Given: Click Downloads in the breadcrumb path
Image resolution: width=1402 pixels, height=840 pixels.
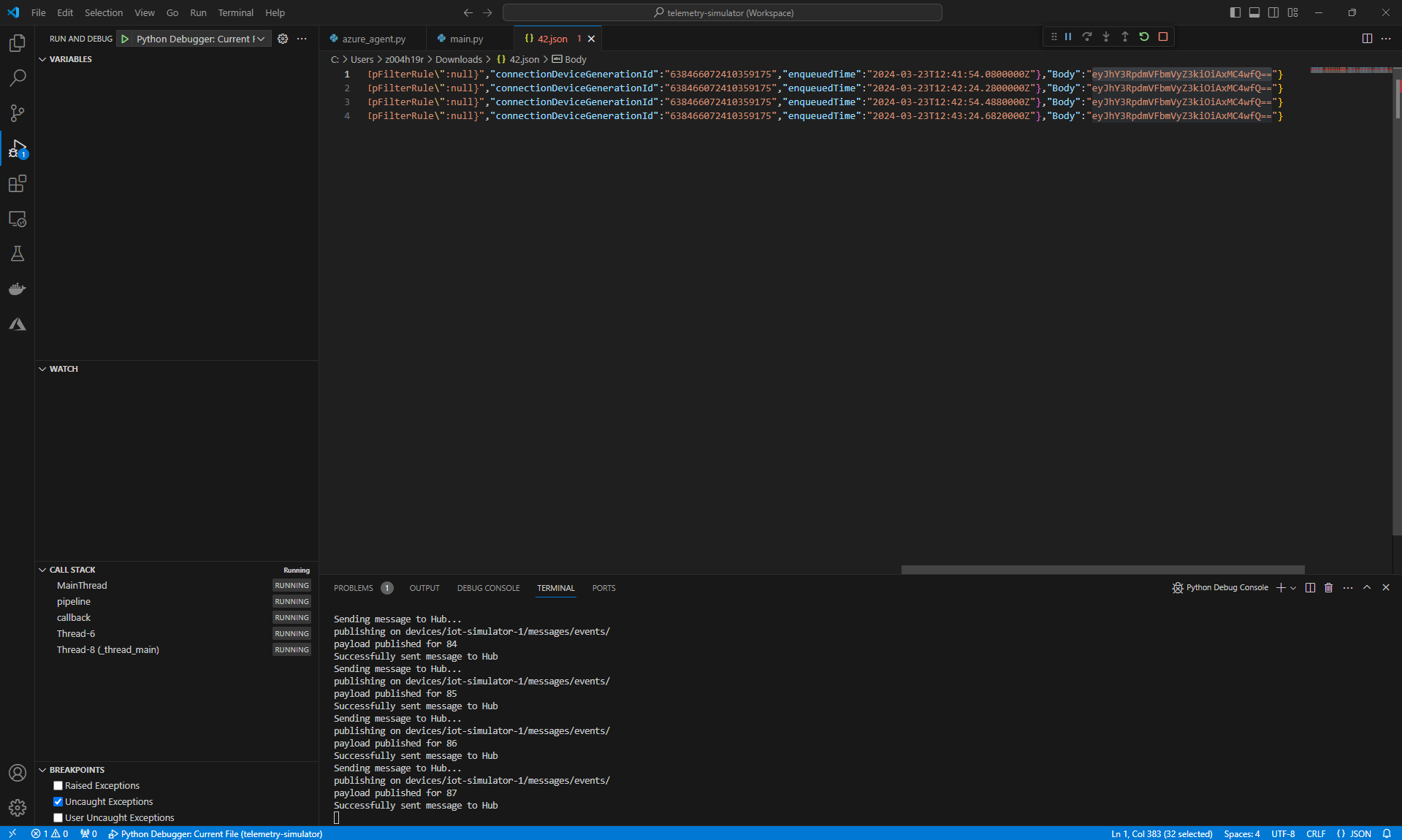Looking at the screenshot, I should point(458,59).
